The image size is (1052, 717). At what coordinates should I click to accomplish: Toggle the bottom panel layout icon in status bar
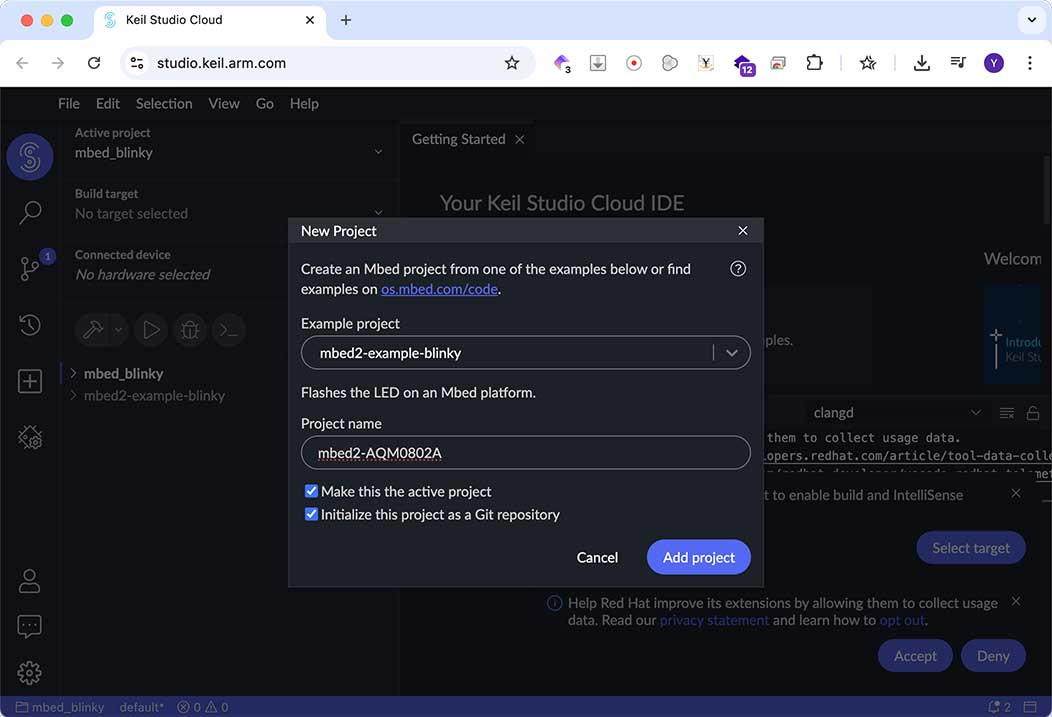click(1030, 707)
